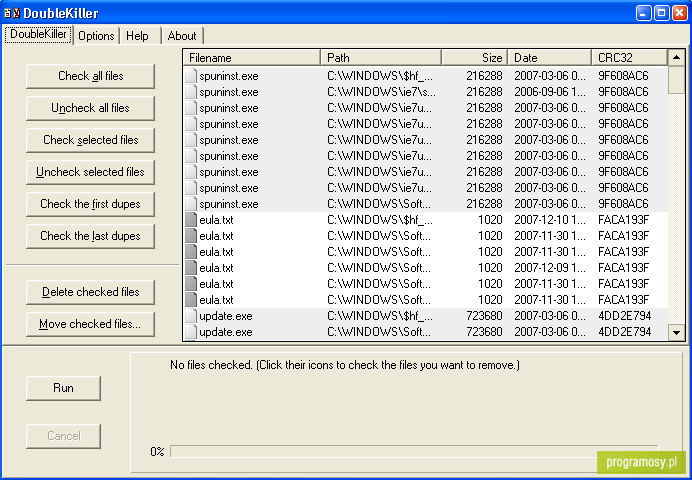
Task: Maximize the DoubleKiller window
Action: point(661,13)
